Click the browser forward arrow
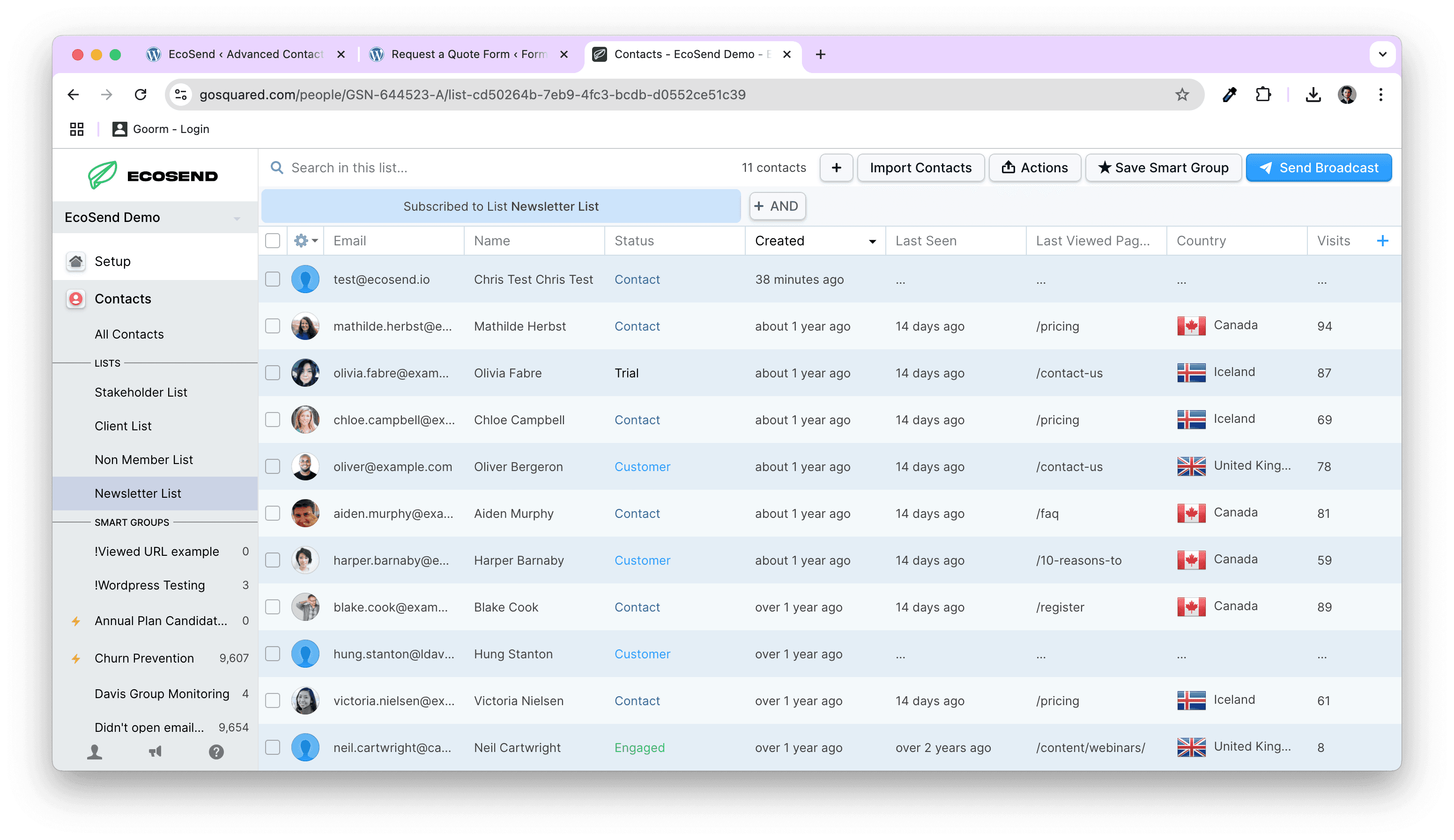 point(107,95)
